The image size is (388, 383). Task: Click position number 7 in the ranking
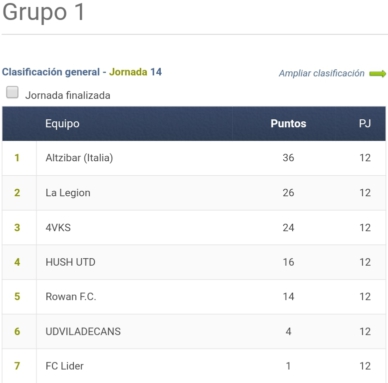tap(17, 366)
